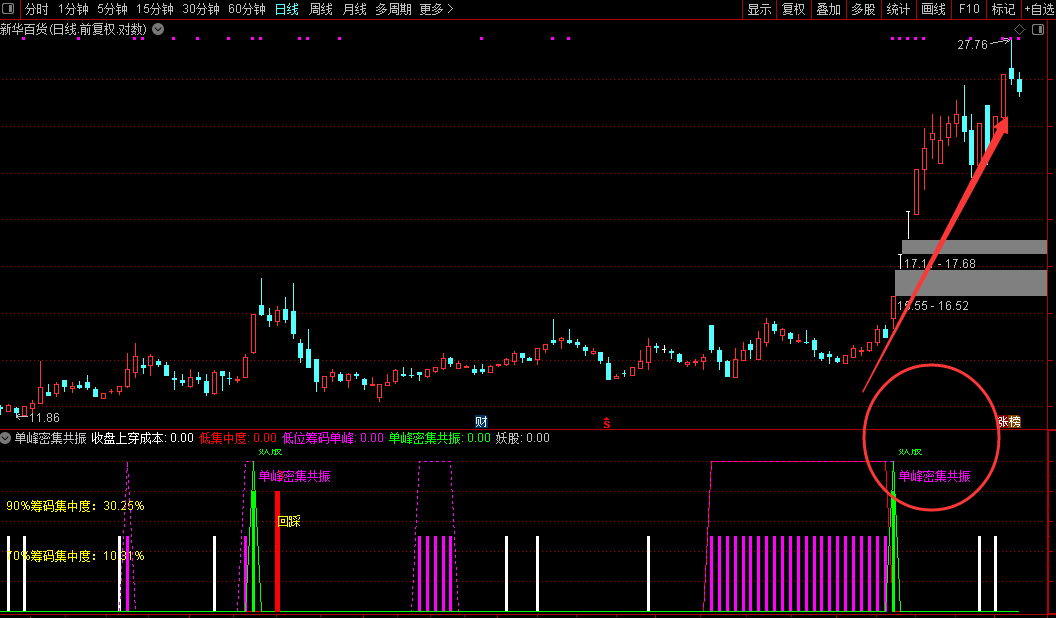This screenshot has height=618, width=1056.
Task: Open the 画线 drawing tools
Action: click(x=933, y=9)
